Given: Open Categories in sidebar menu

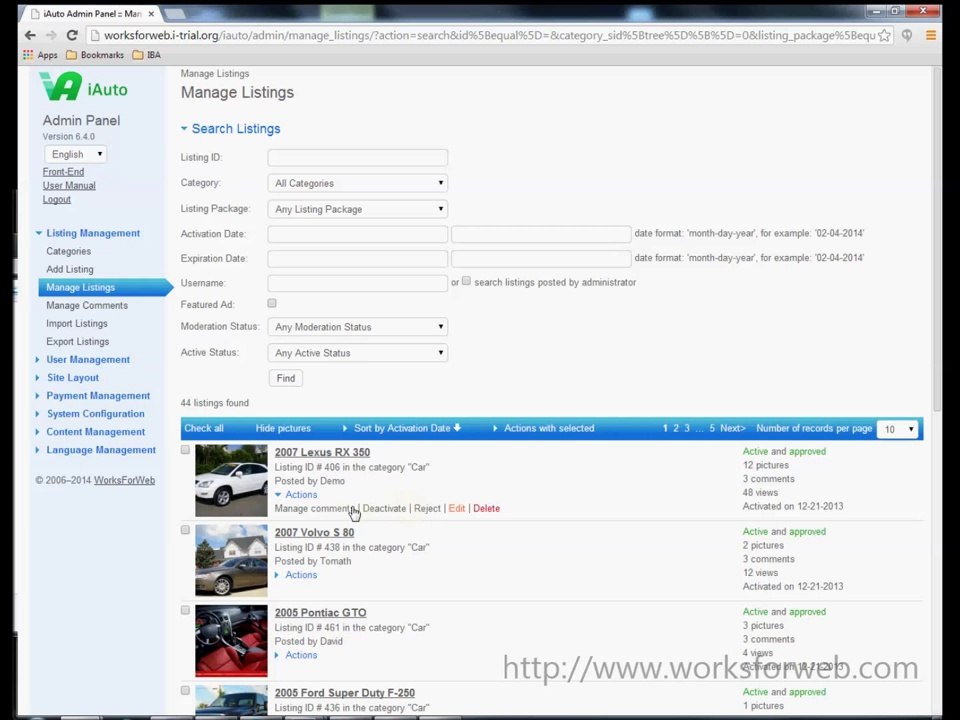Looking at the screenshot, I should pyautogui.click(x=69, y=251).
